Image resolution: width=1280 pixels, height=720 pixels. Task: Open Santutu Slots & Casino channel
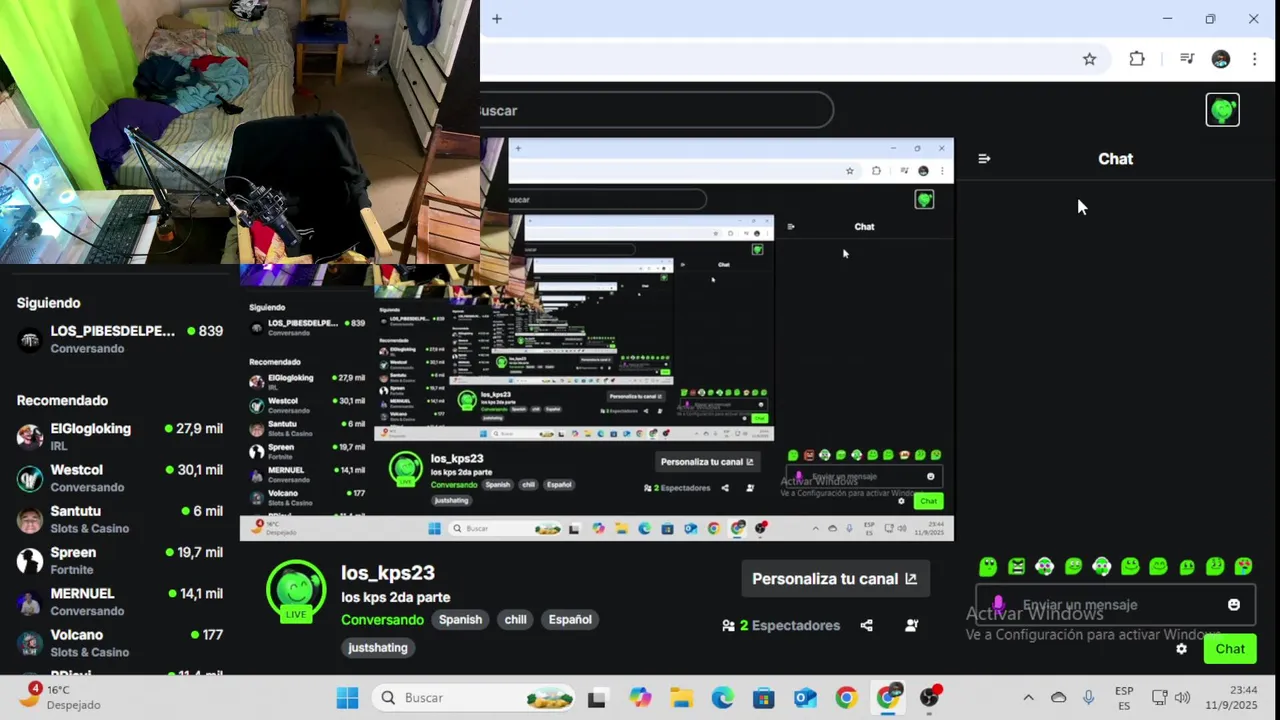point(120,519)
